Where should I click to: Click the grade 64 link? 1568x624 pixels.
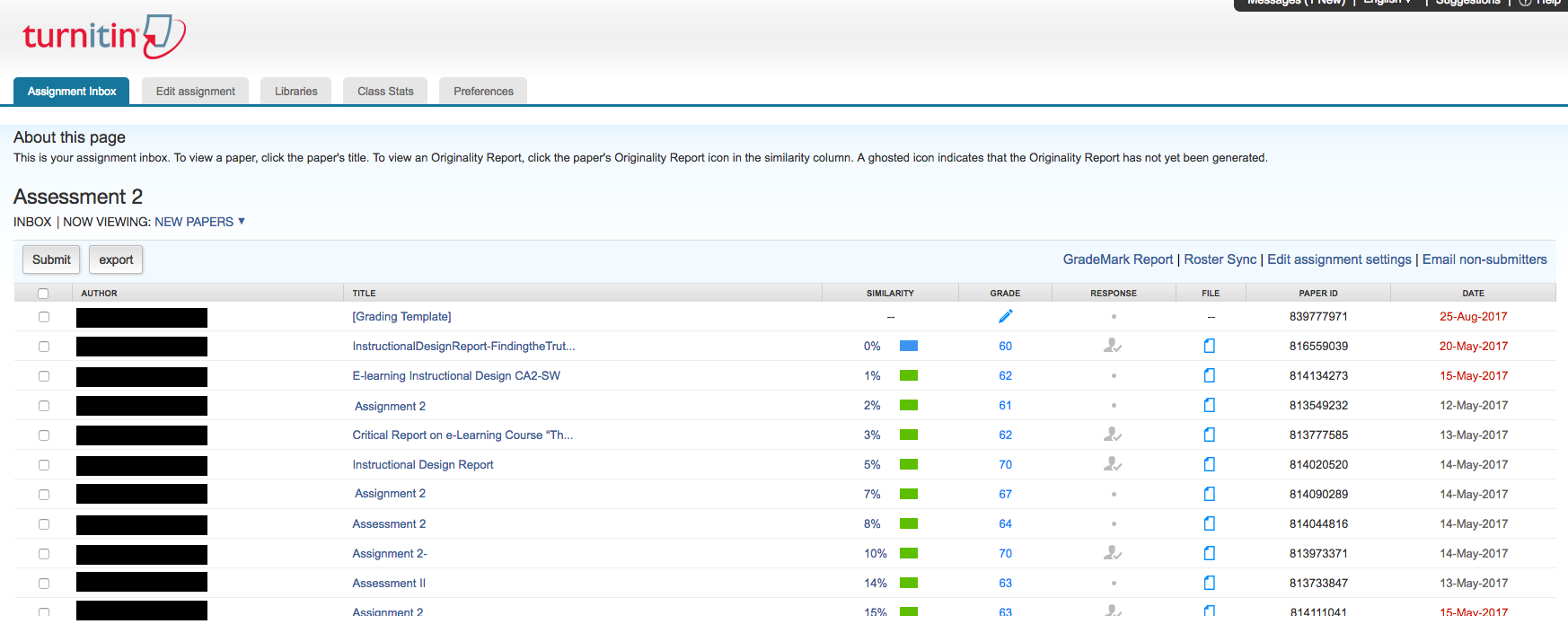tap(1005, 523)
